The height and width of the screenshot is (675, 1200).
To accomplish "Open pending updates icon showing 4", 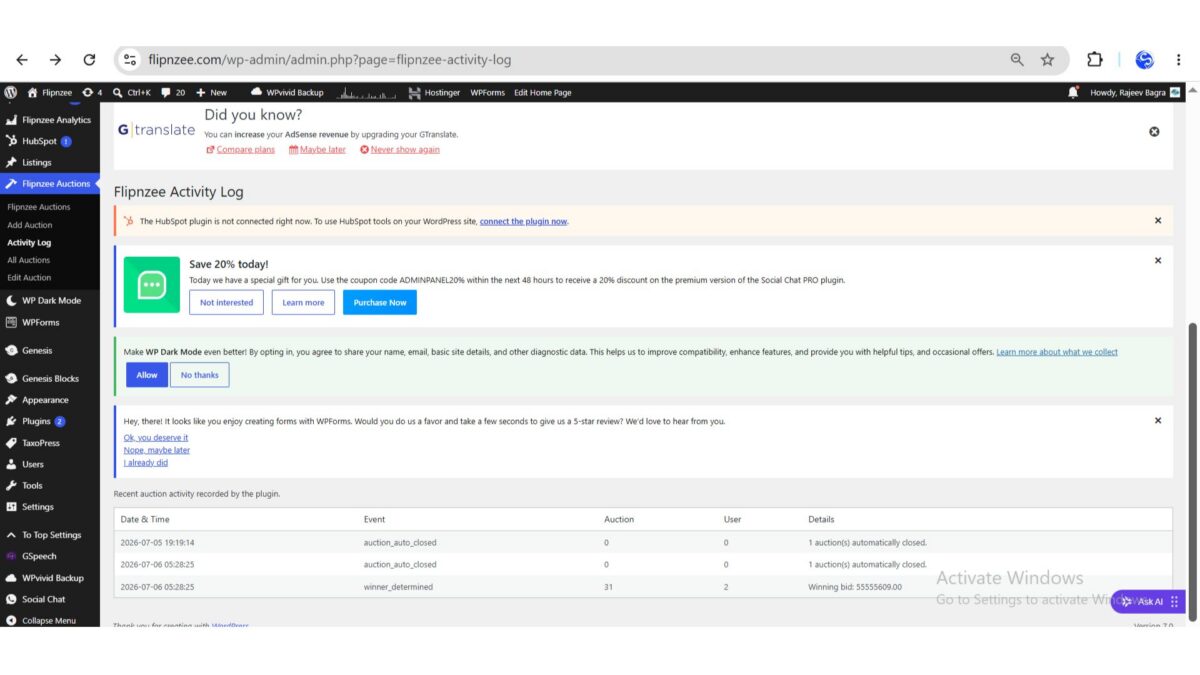I will [92, 92].
